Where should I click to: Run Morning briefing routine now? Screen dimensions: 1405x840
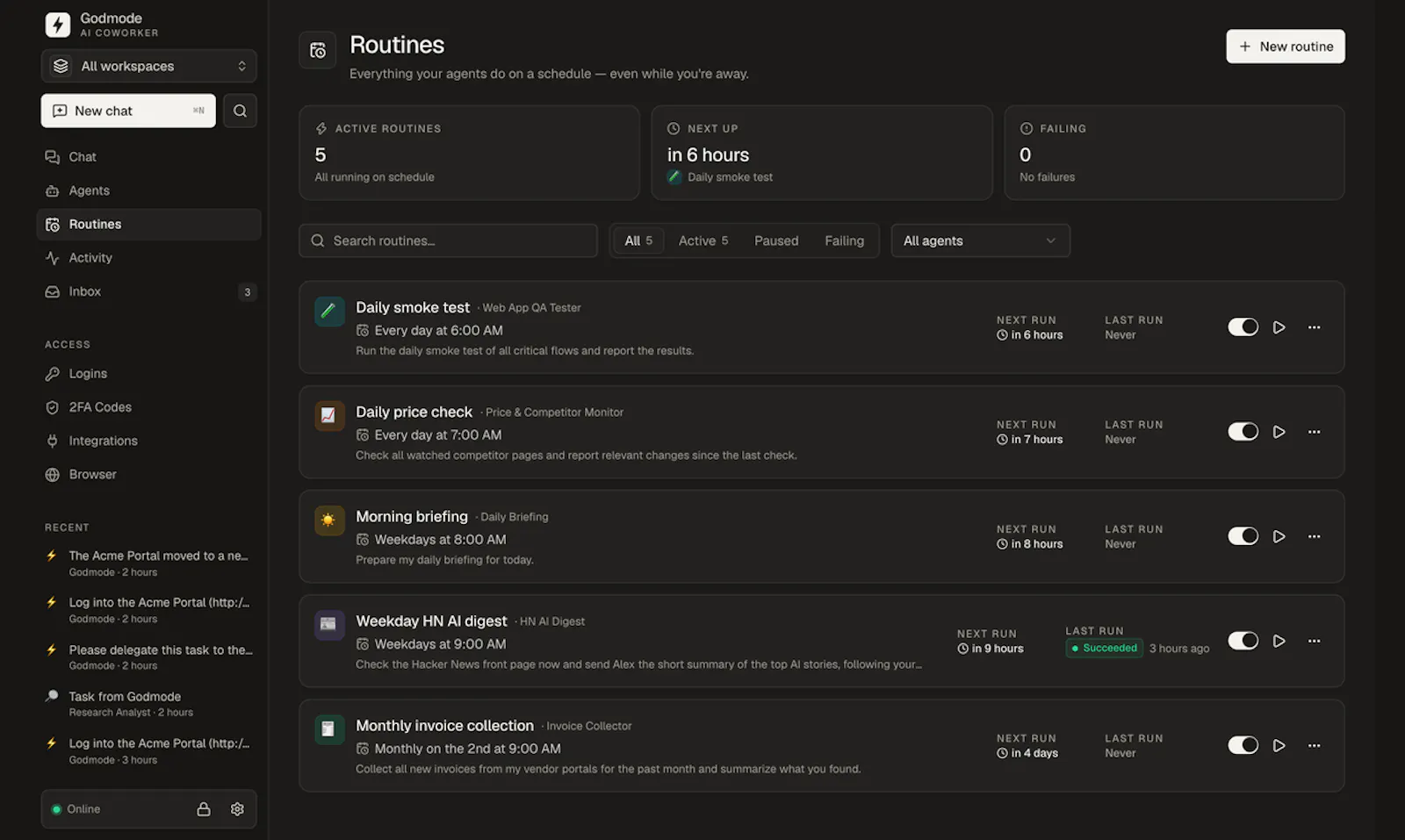point(1279,536)
